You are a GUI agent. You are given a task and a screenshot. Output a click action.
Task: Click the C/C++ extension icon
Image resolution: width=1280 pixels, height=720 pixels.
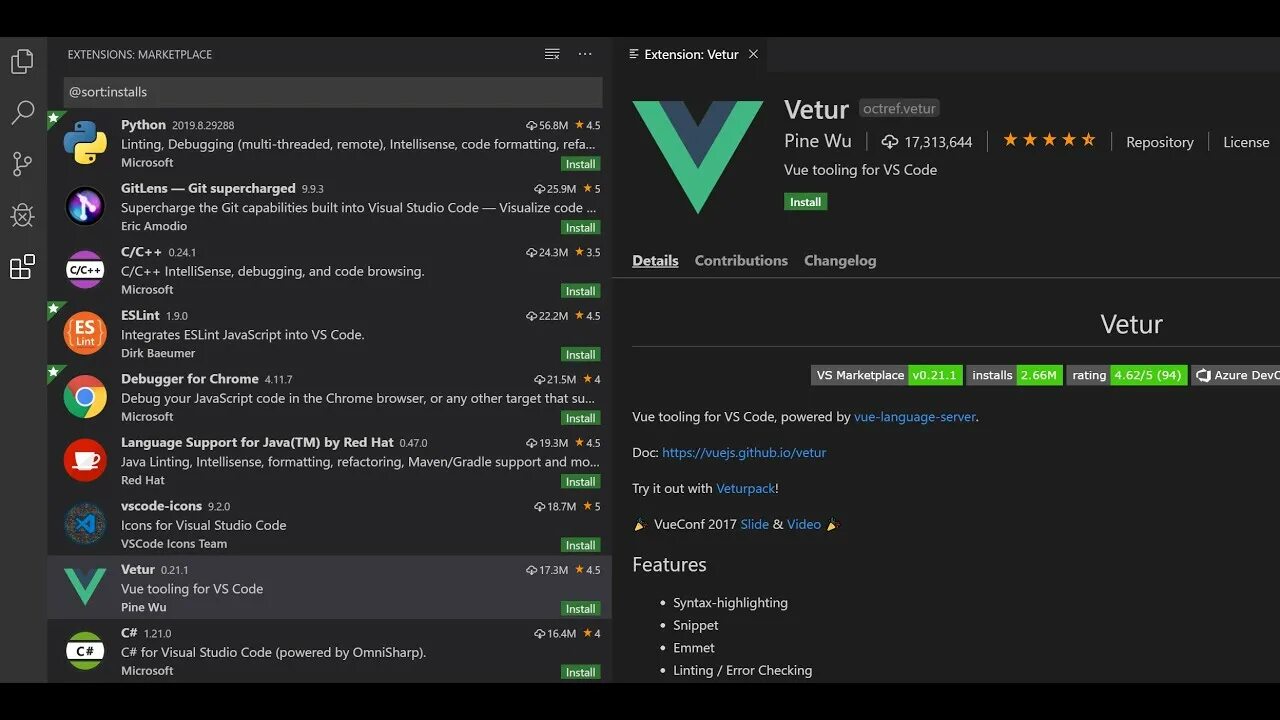pos(85,270)
